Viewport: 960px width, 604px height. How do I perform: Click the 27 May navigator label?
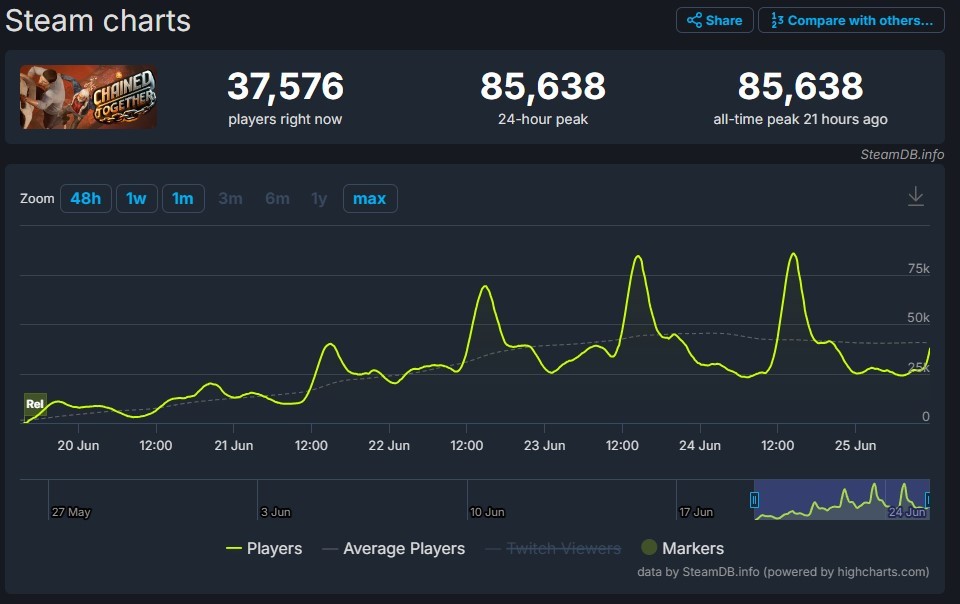click(x=71, y=512)
